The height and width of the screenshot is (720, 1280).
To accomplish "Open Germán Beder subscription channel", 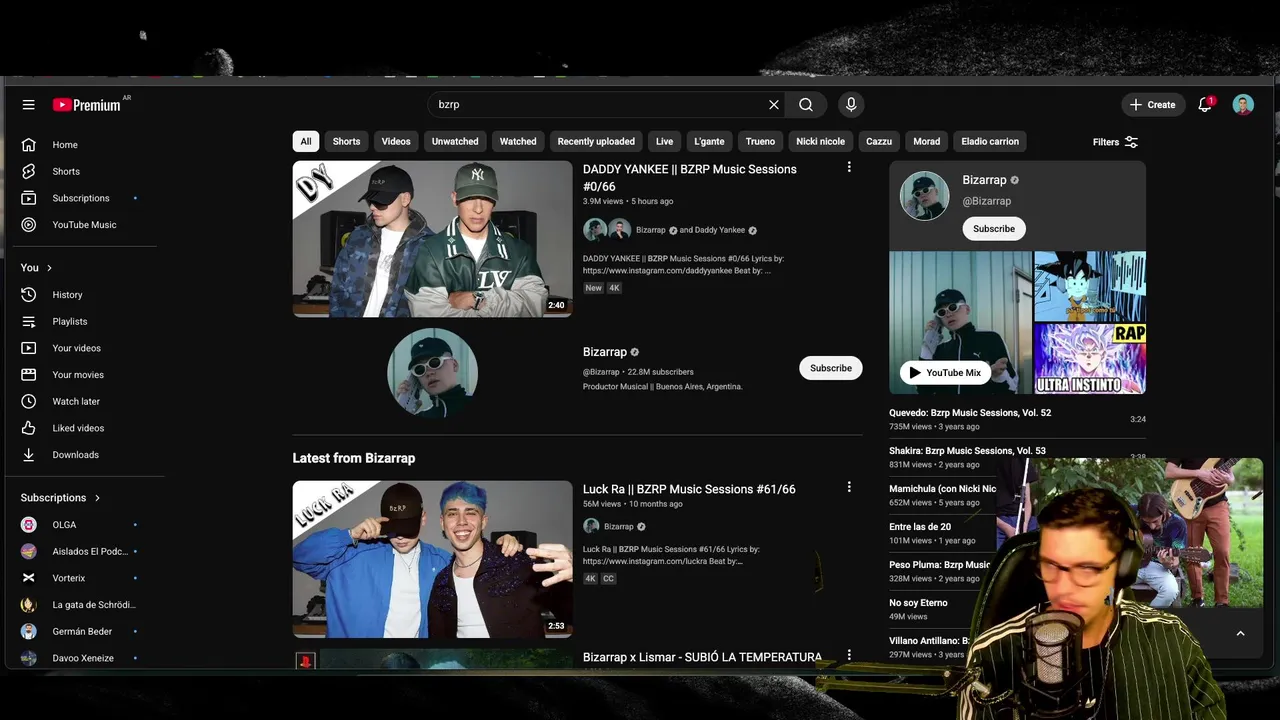I will pyautogui.click(x=80, y=632).
